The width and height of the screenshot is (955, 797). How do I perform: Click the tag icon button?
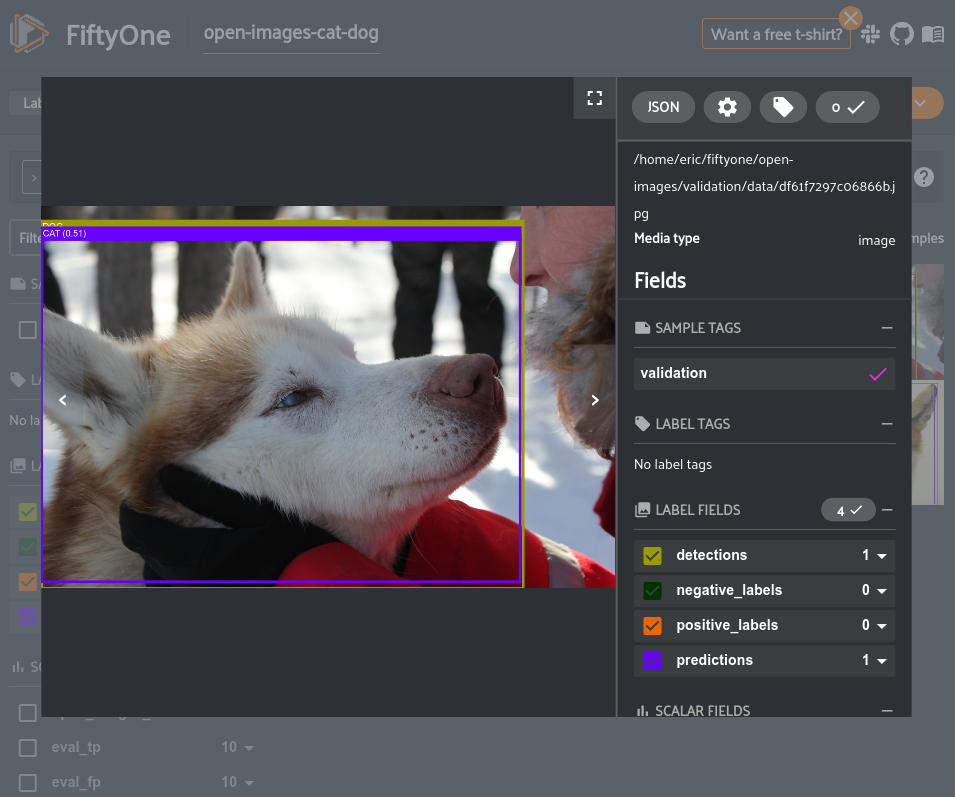click(x=783, y=107)
